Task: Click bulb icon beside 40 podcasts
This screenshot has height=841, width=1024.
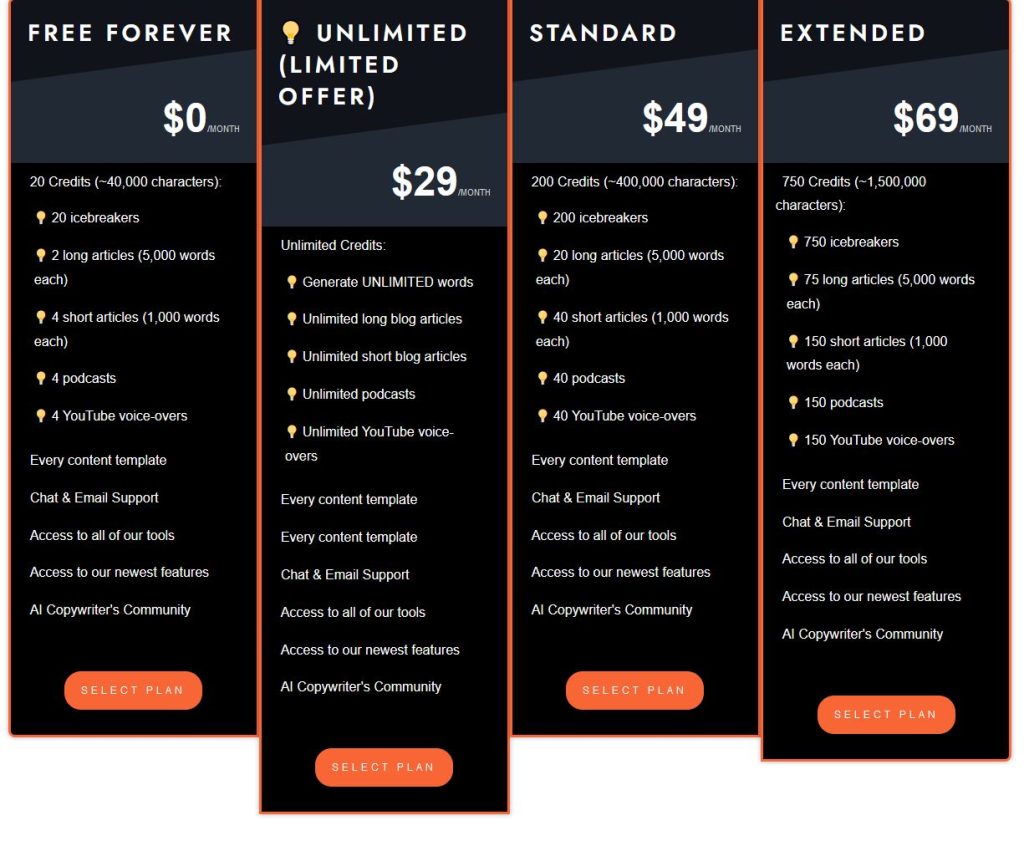Action: [x=542, y=378]
